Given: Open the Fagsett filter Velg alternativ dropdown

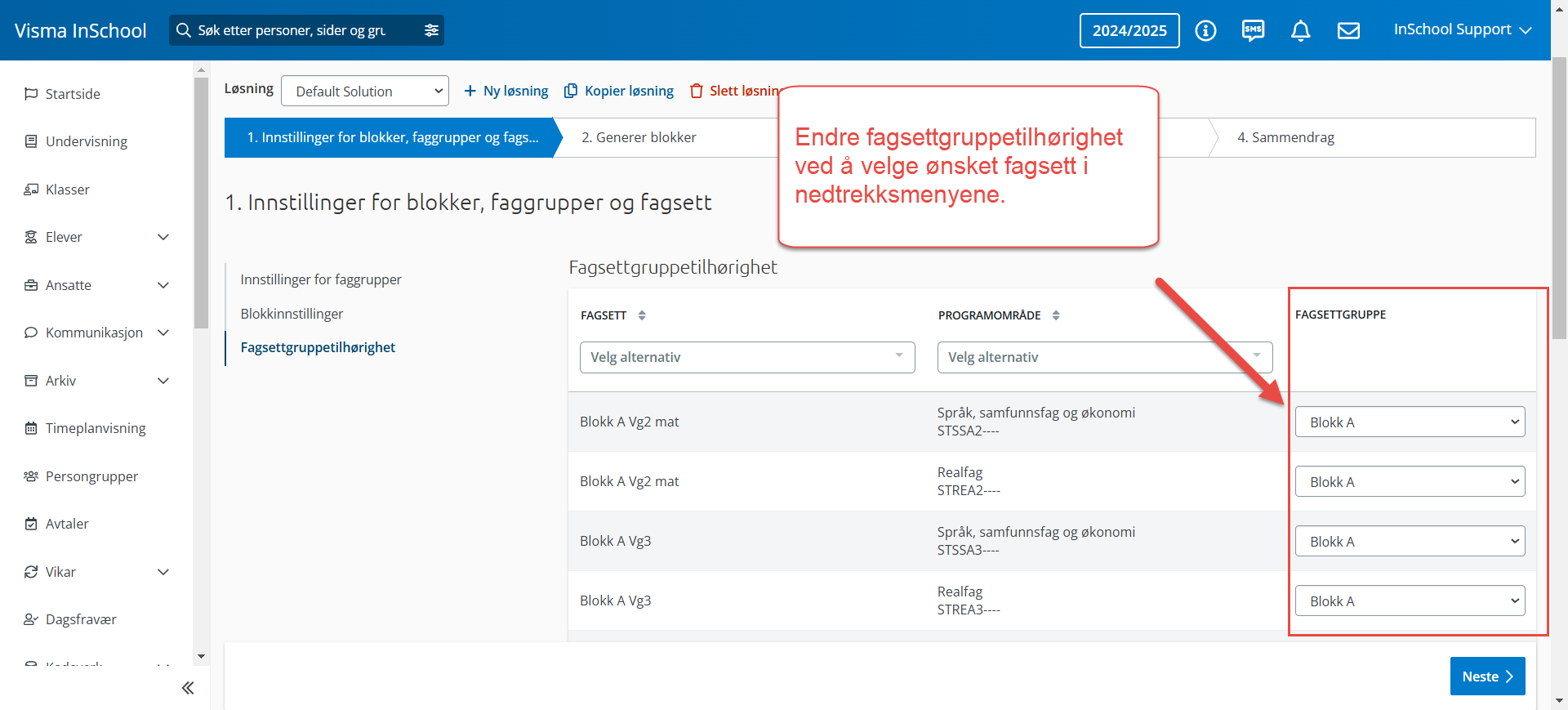Looking at the screenshot, I should 747,357.
